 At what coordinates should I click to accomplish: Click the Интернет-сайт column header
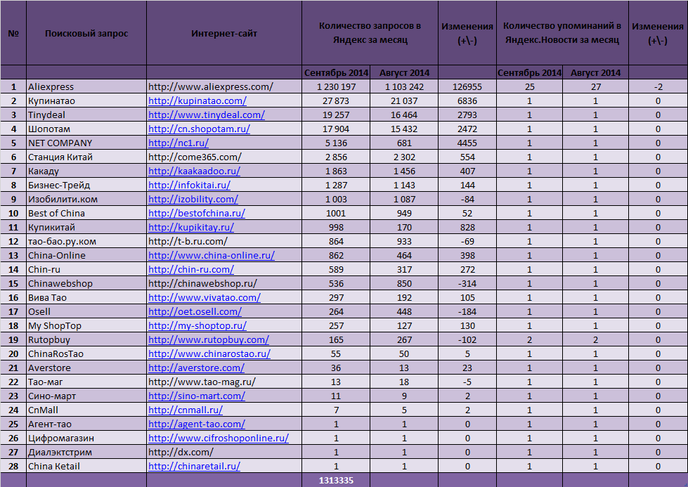tap(224, 33)
